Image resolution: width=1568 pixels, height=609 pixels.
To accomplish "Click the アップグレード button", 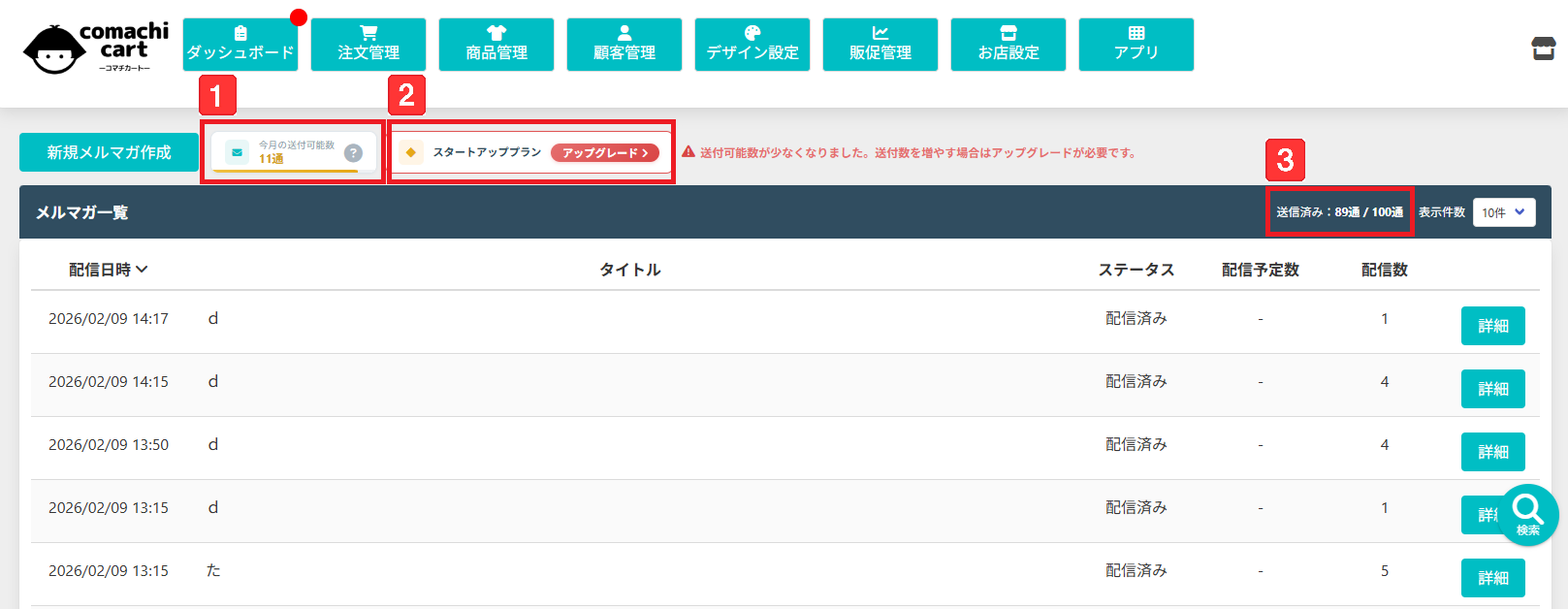I will pyautogui.click(x=604, y=152).
